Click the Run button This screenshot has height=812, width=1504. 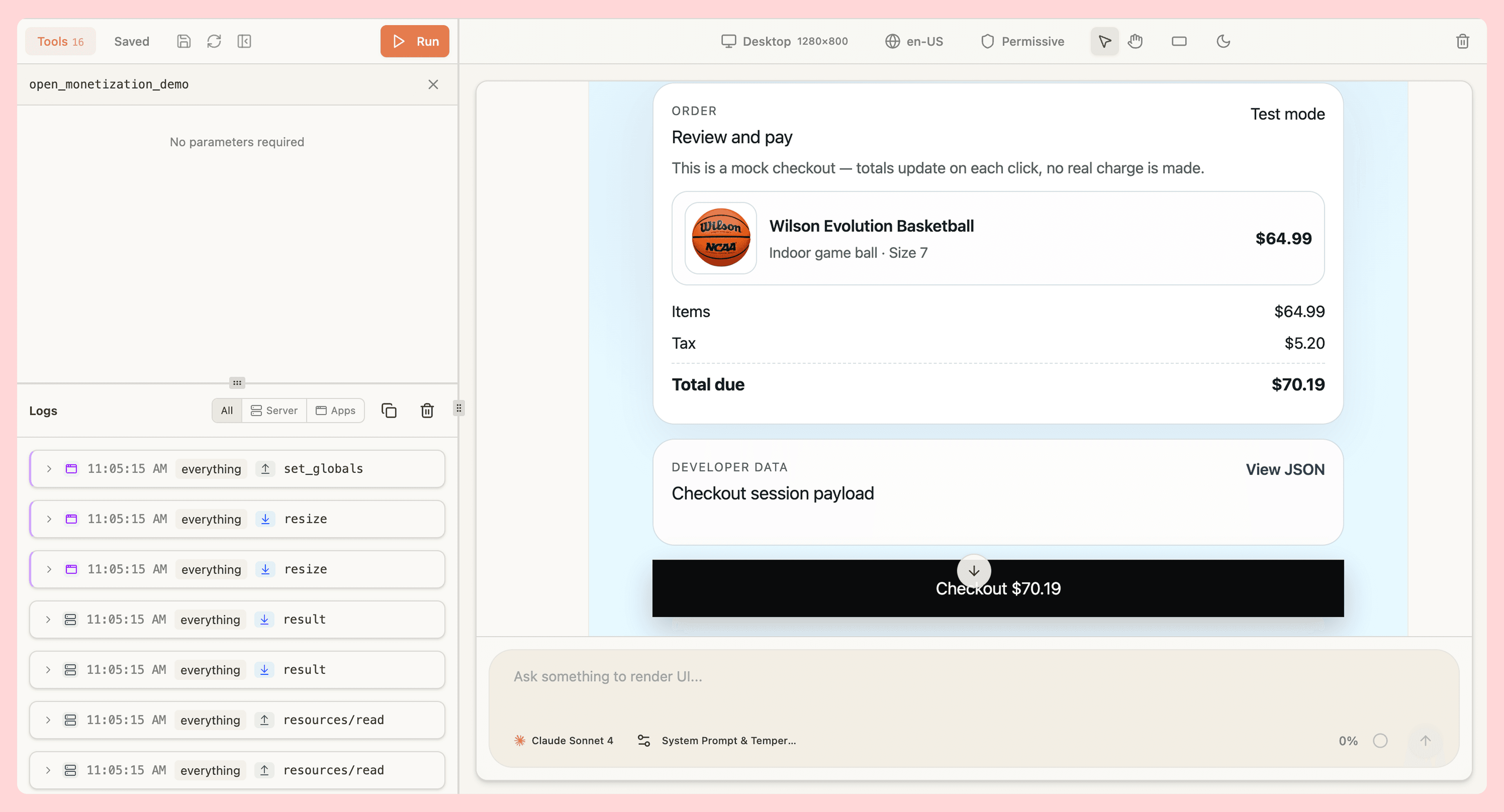[x=414, y=41]
